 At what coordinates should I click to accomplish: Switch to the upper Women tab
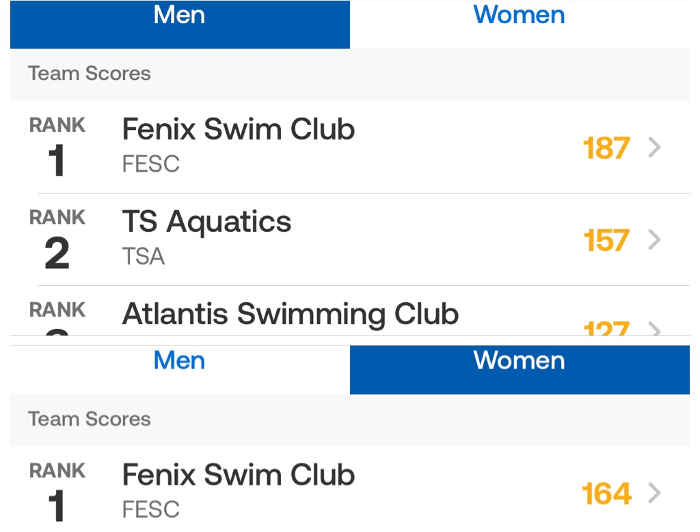[x=519, y=17]
